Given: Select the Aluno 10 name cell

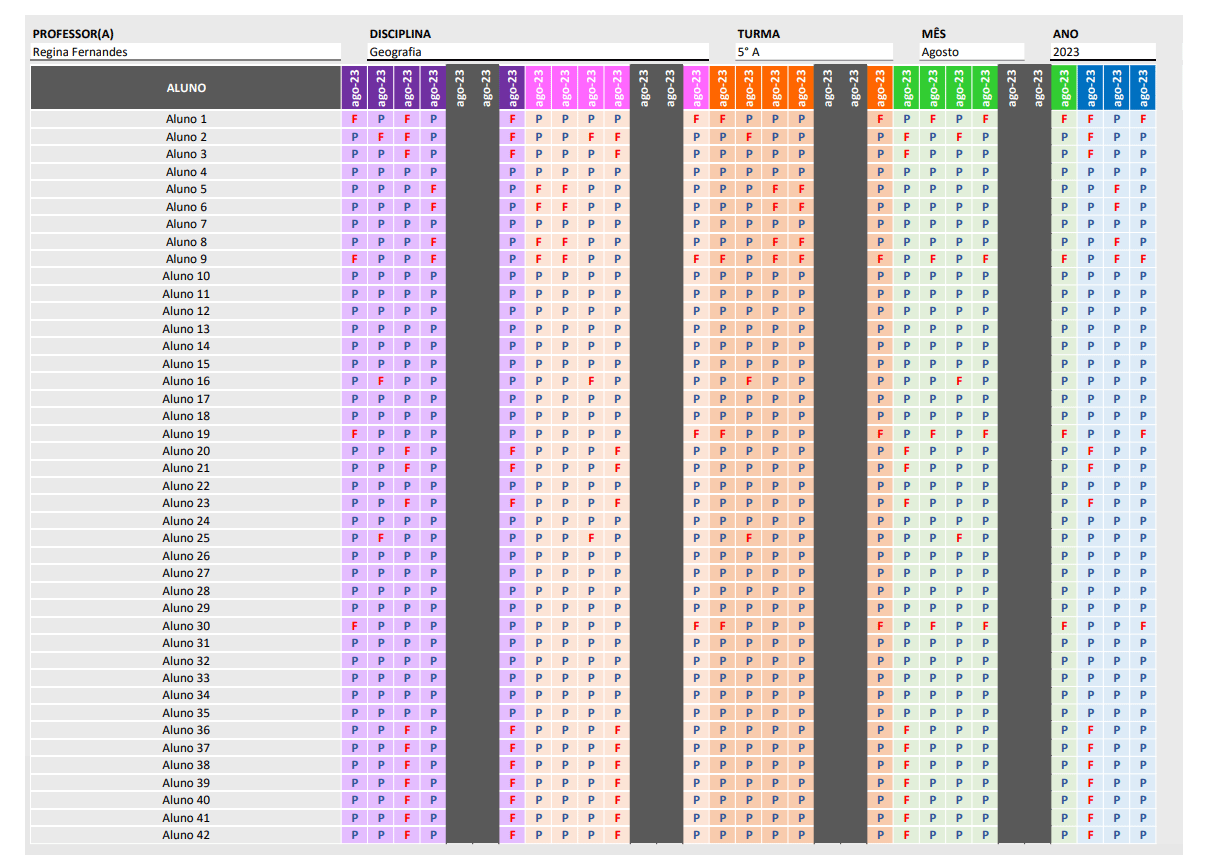Looking at the screenshot, I should click(x=186, y=276).
